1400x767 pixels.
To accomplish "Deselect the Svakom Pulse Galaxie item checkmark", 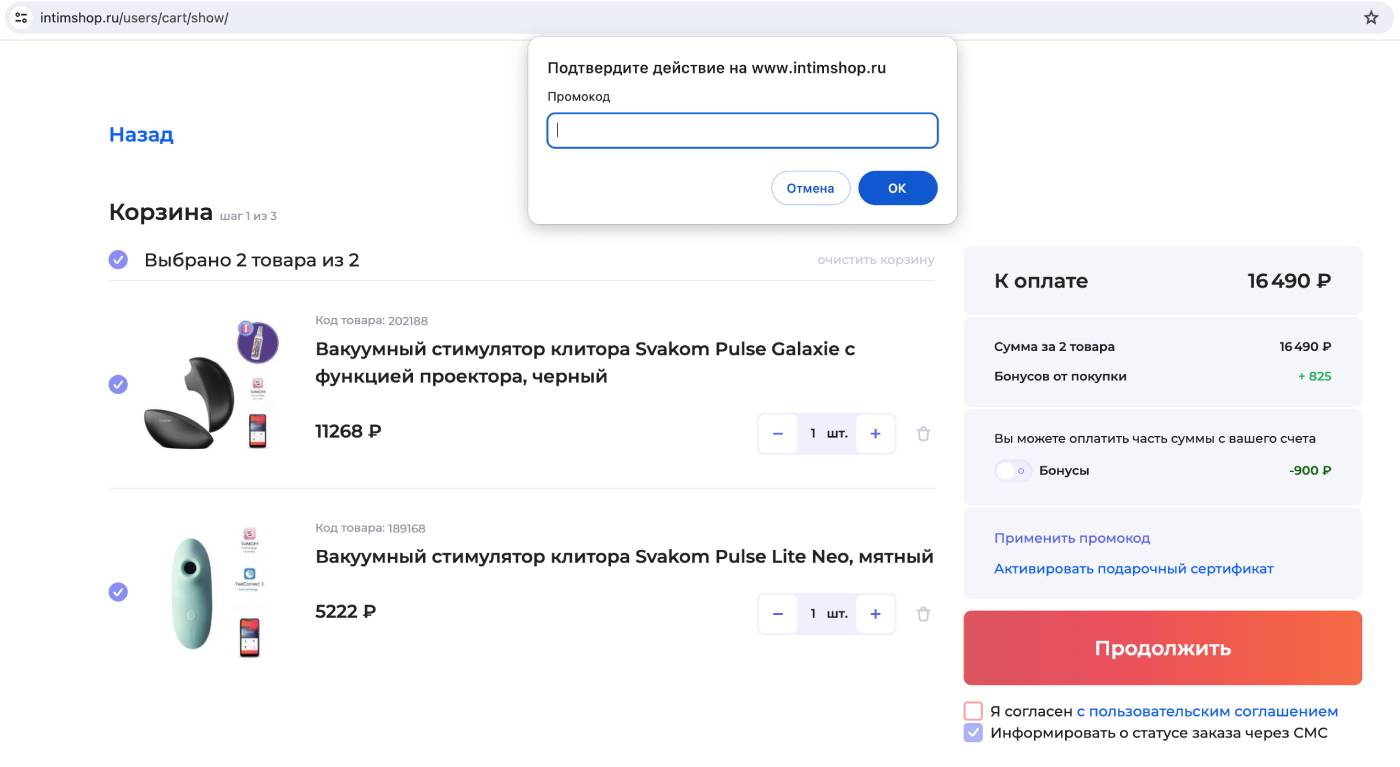I will pos(118,383).
